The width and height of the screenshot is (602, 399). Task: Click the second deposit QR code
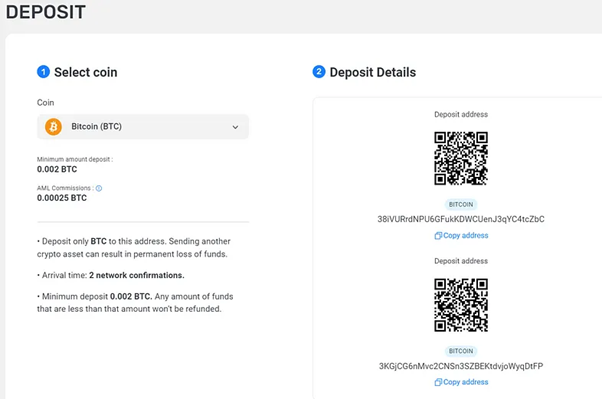click(461, 305)
